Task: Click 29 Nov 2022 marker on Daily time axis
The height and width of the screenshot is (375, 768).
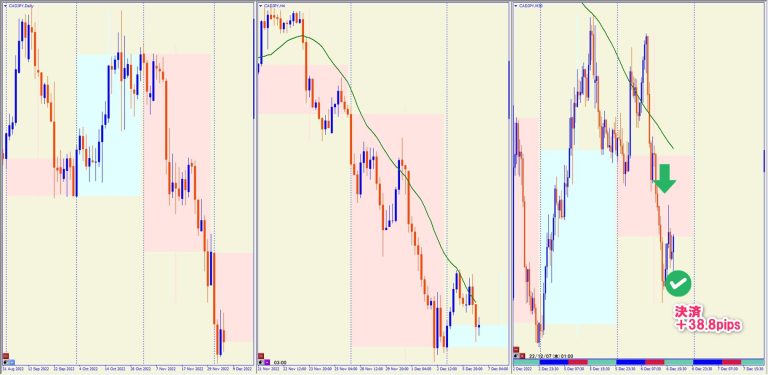Action: 217,369
